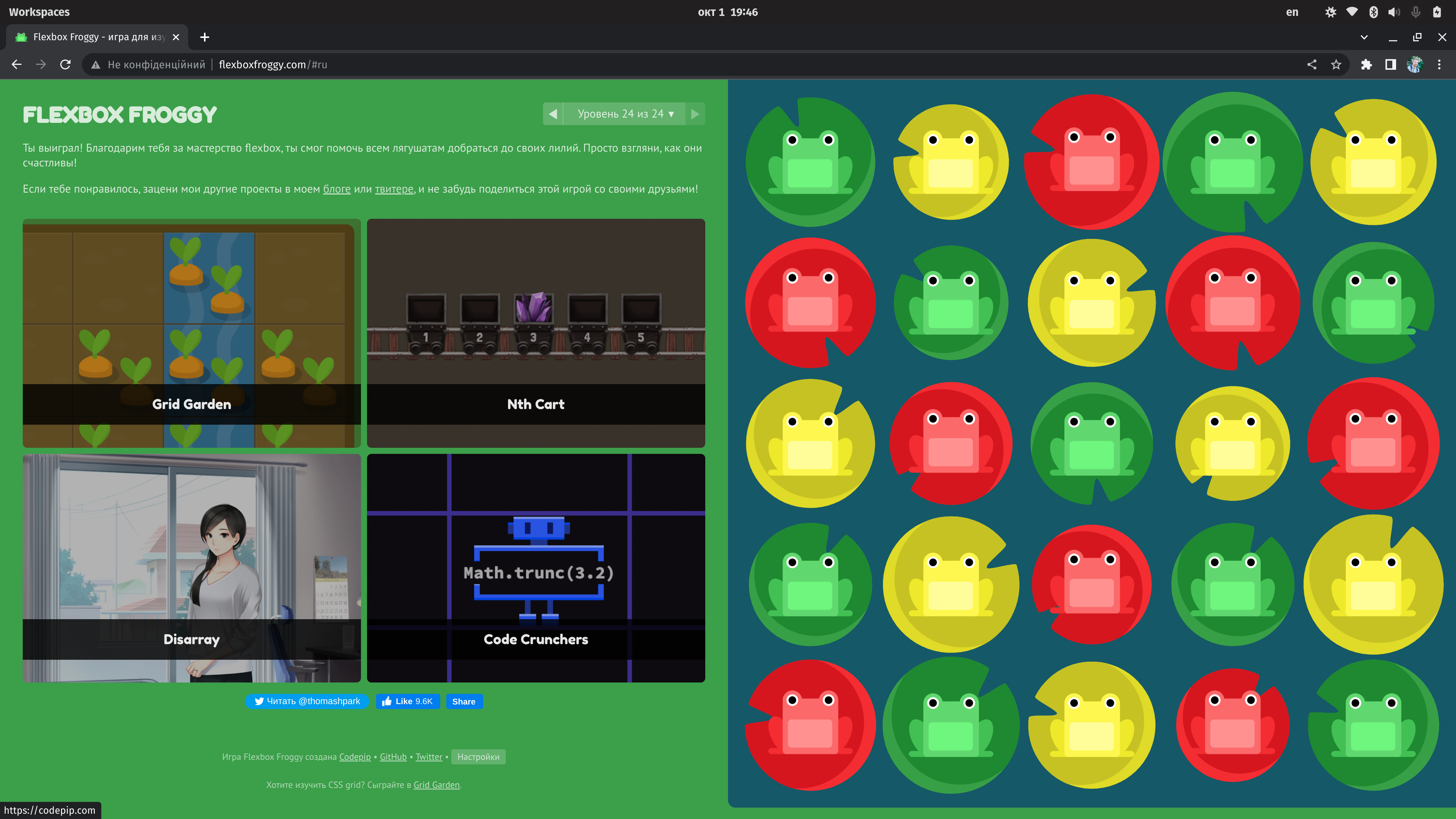Open the Grid Garden footer link
Viewport: 1456px width, 819px height.
point(436,784)
